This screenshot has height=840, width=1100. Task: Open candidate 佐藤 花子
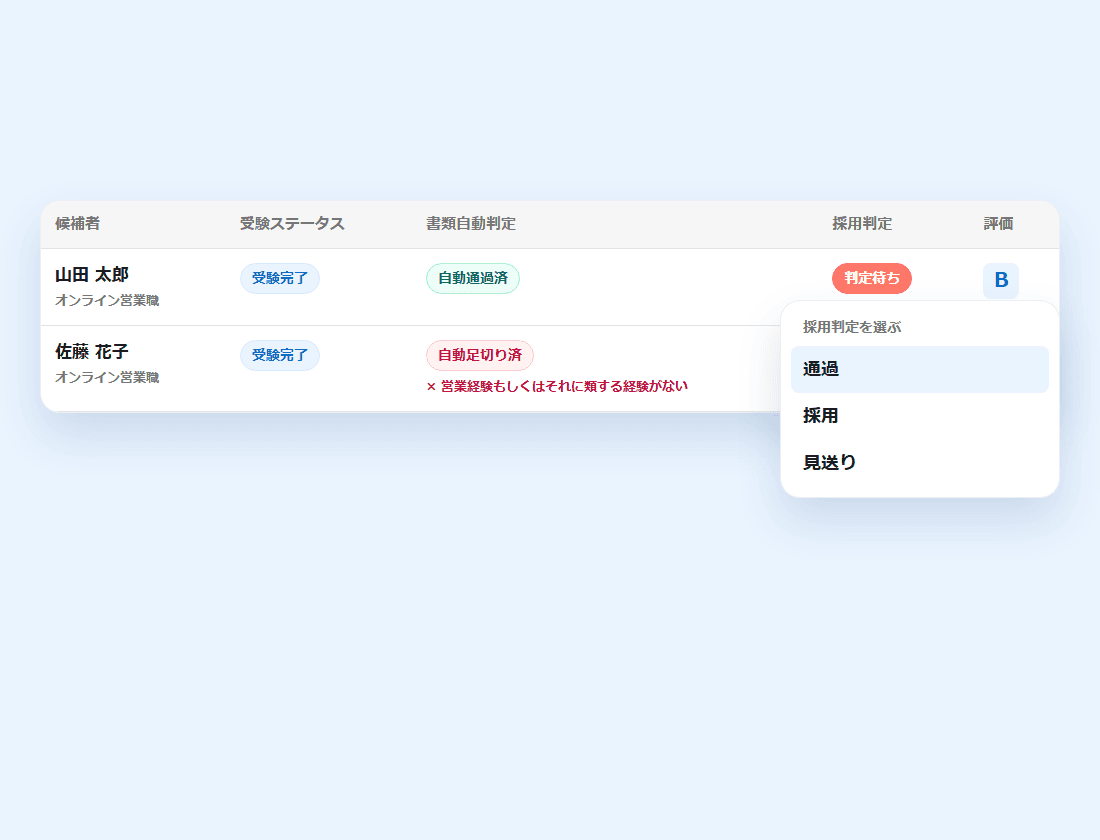[92, 352]
